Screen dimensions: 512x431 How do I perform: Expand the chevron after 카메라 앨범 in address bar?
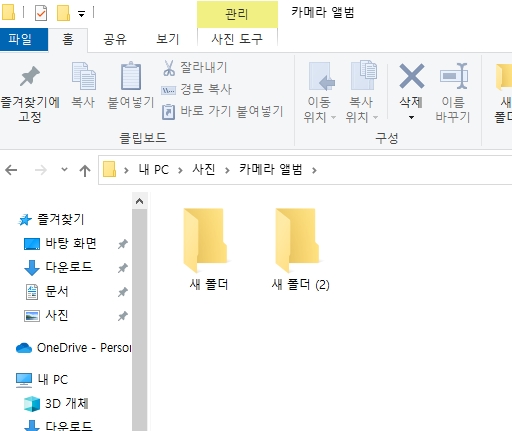[314, 170]
